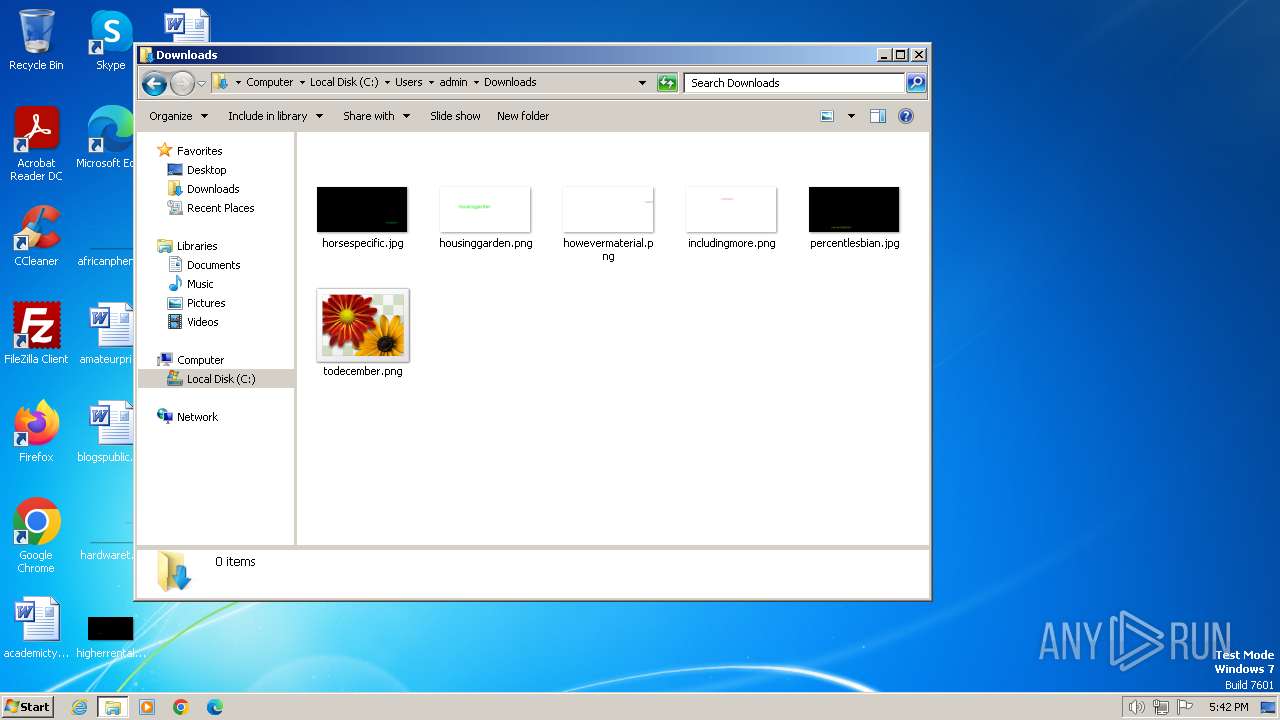Click Windows Explorer taskbar button

113,707
